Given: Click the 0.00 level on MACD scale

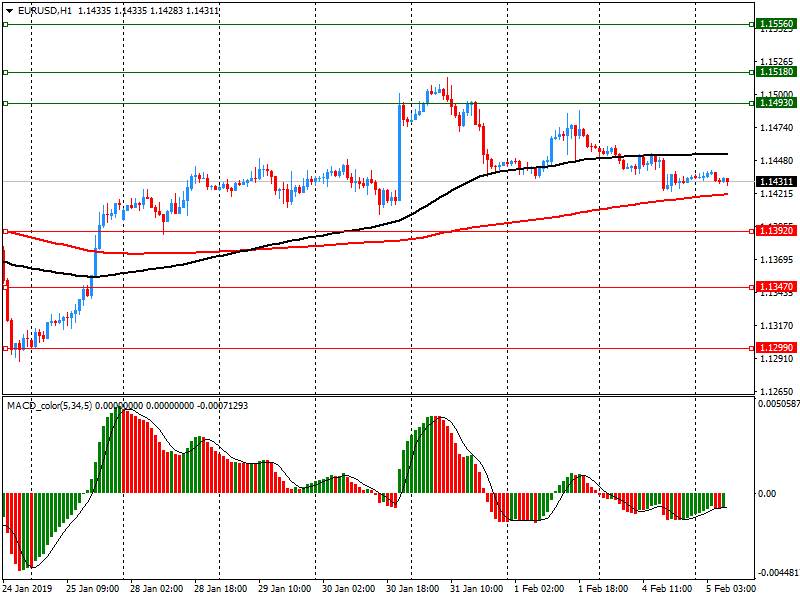Looking at the screenshot, I should [x=766, y=494].
